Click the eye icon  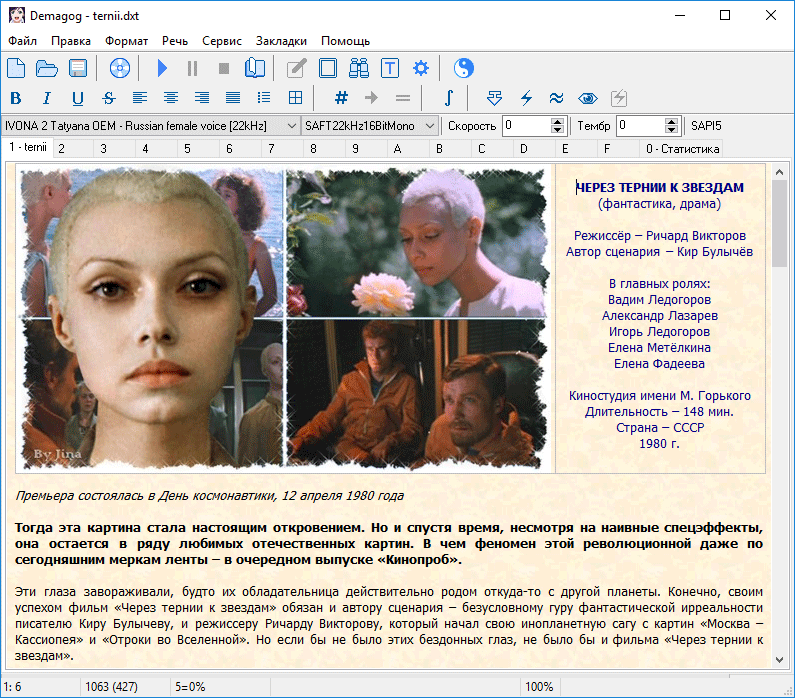coord(588,98)
